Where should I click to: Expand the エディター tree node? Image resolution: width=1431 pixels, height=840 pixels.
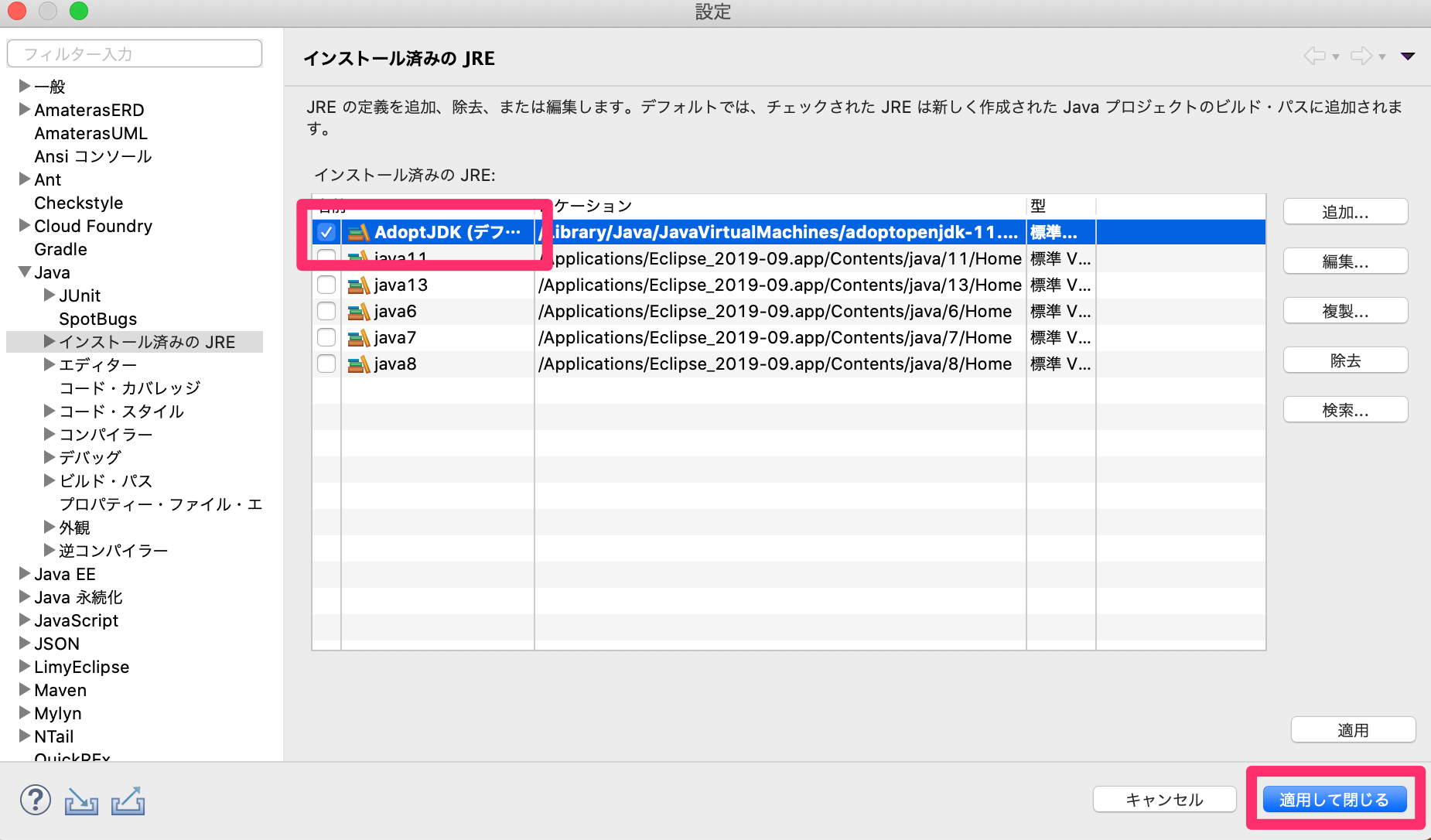[50, 364]
